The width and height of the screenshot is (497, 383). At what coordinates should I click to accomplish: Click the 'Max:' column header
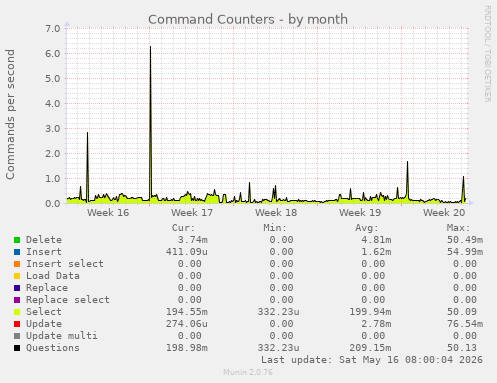point(458,228)
